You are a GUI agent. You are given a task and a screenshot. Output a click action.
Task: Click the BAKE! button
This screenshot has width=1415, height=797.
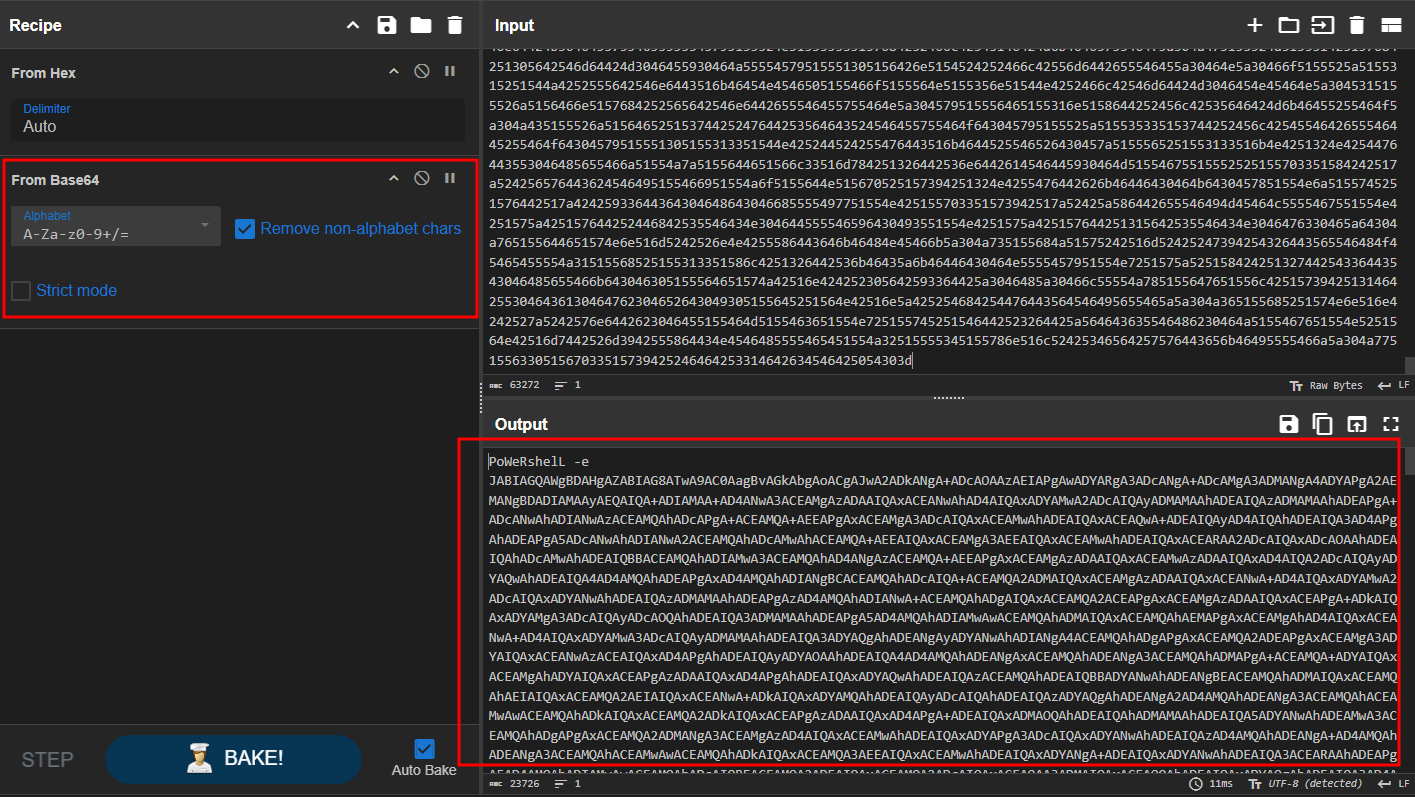[232, 759]
